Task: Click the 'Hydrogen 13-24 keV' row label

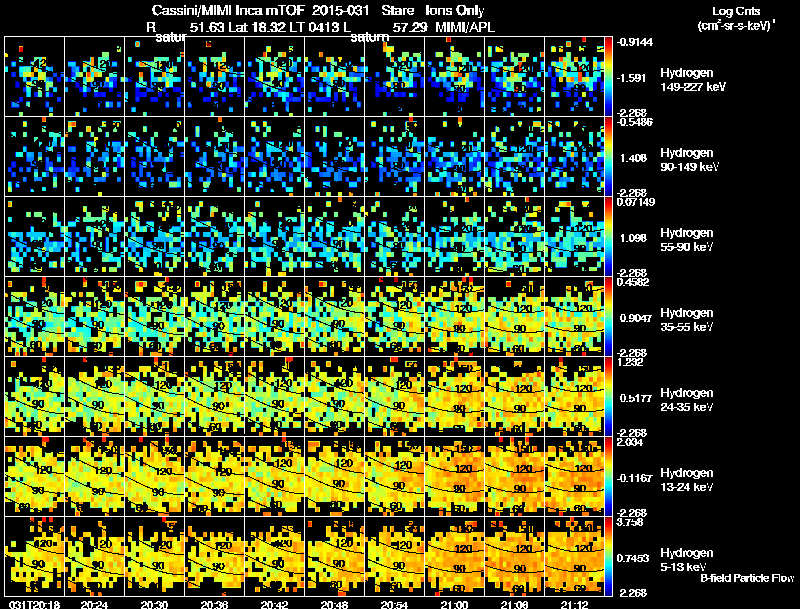Action: (687, 480)
